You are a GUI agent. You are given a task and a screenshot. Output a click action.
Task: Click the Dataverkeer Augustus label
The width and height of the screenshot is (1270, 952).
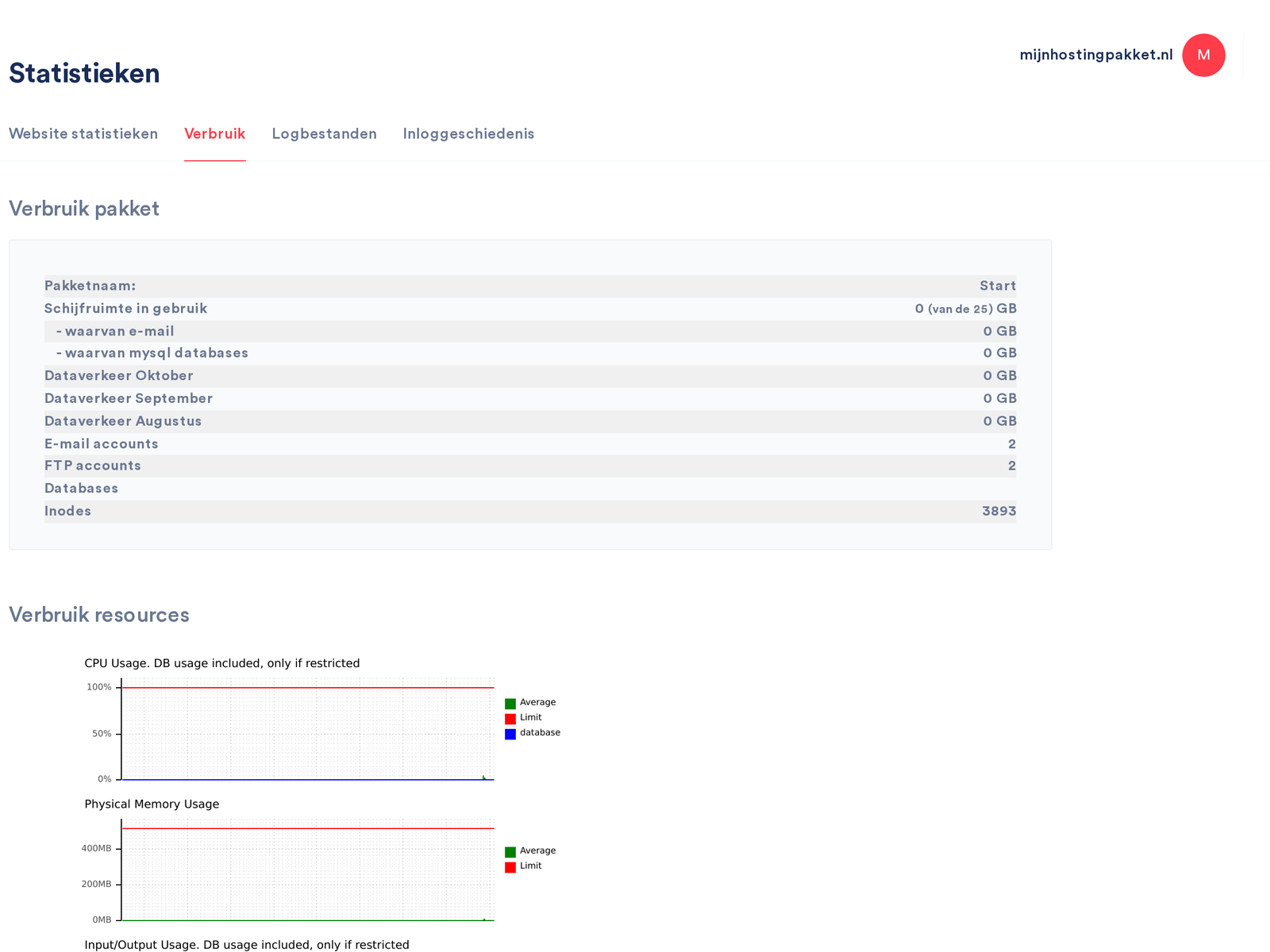123,420
